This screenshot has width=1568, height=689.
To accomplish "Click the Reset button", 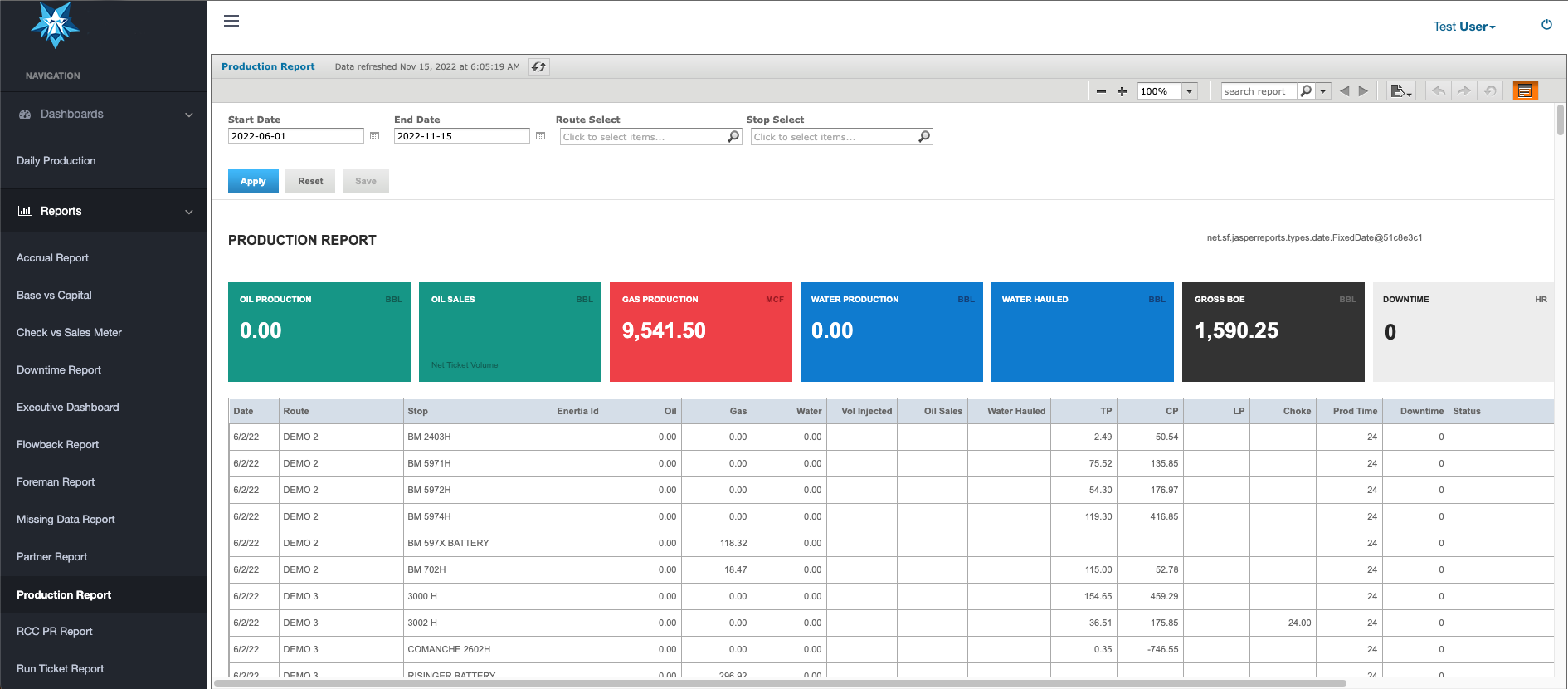I will [x=310, y=181].
